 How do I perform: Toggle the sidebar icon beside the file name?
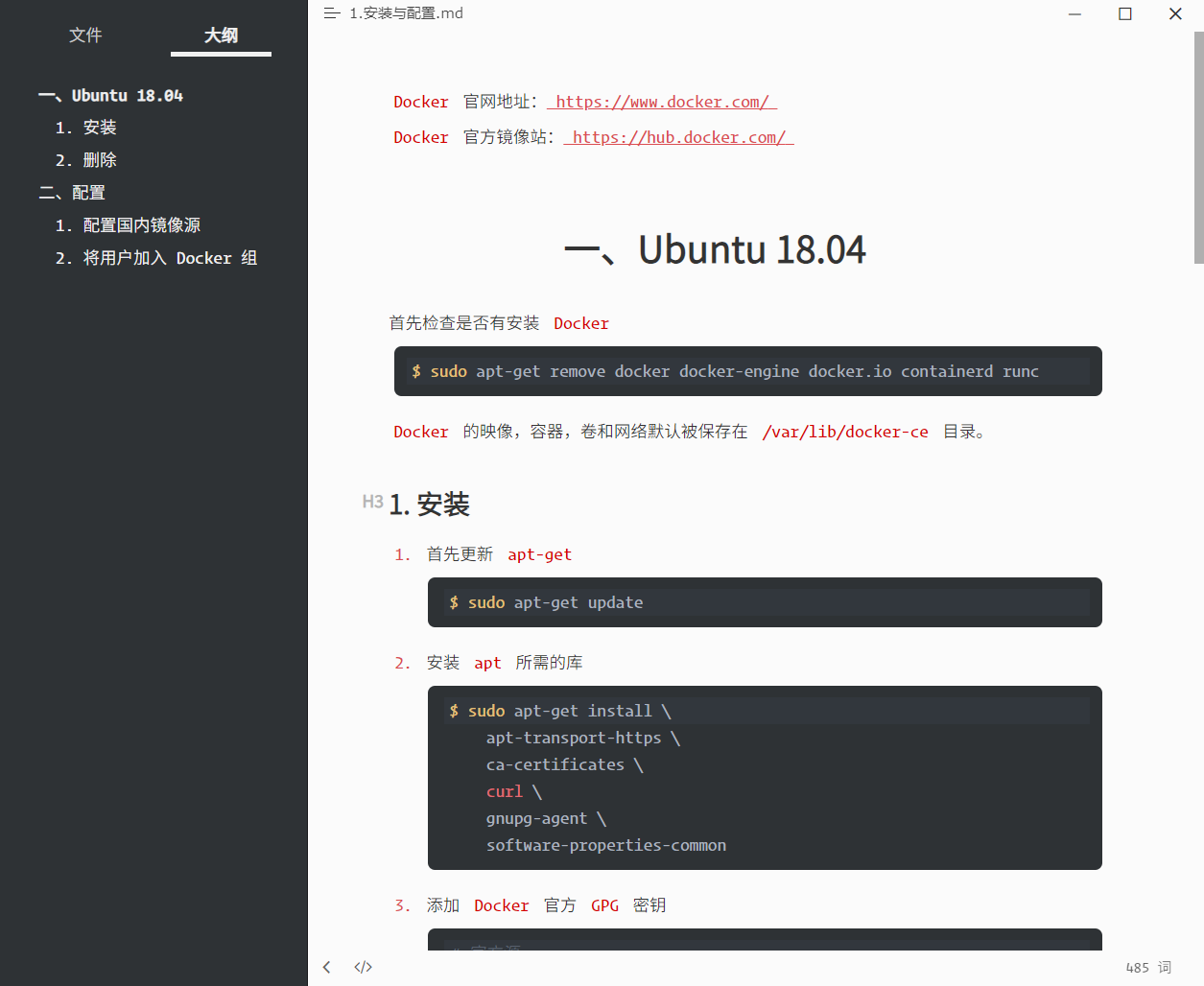point(332,13)
